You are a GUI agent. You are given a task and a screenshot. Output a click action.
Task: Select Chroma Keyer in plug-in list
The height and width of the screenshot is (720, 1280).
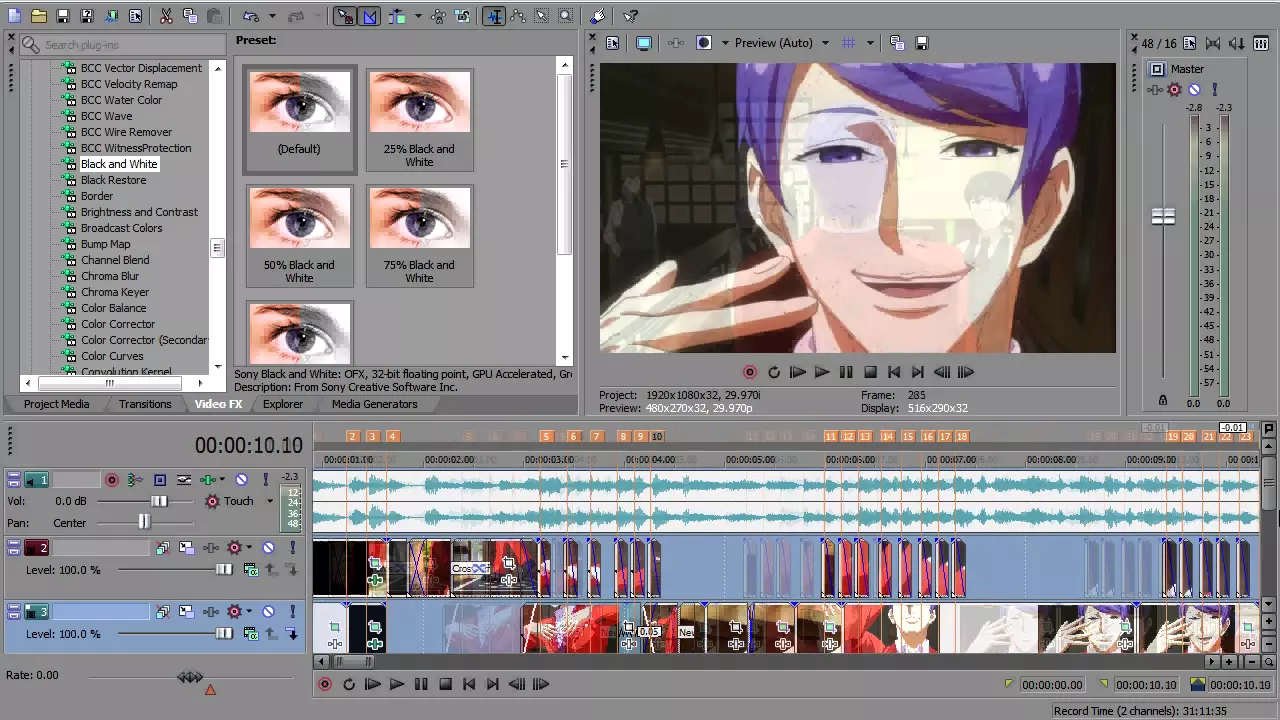point(115,292)
